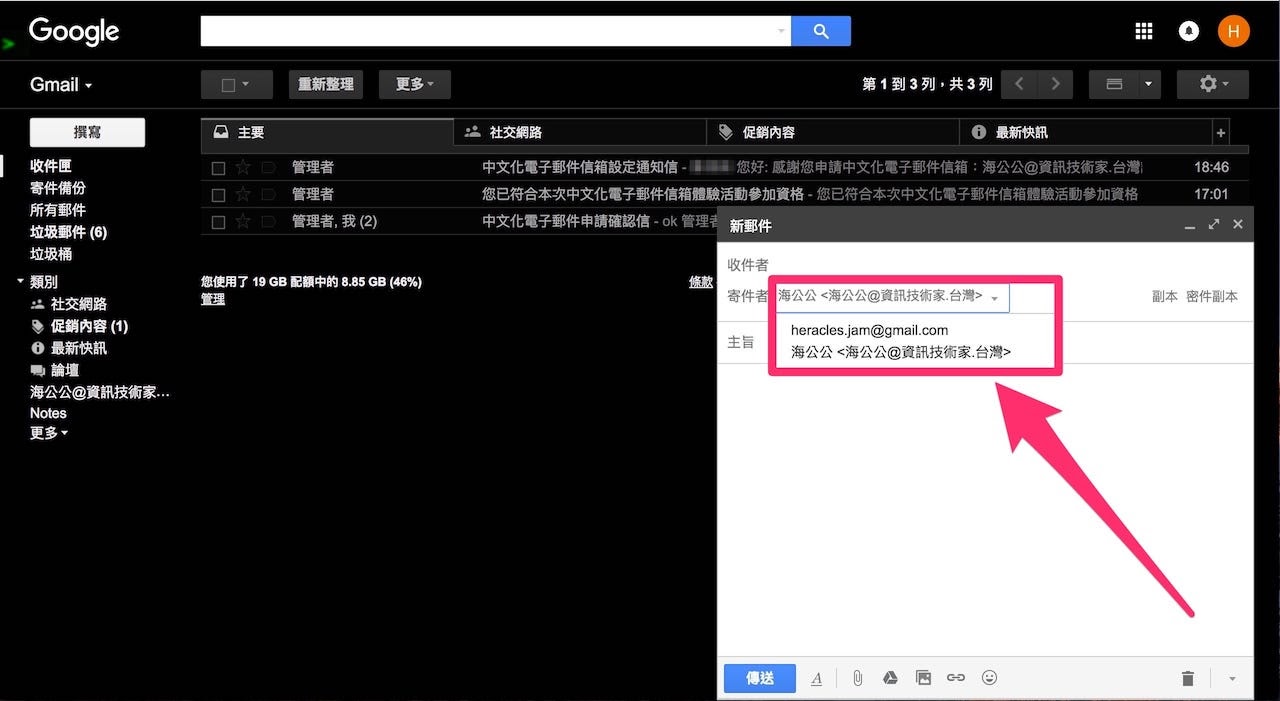Show text formatting options
1280x701 pixels.
[816, 677]
